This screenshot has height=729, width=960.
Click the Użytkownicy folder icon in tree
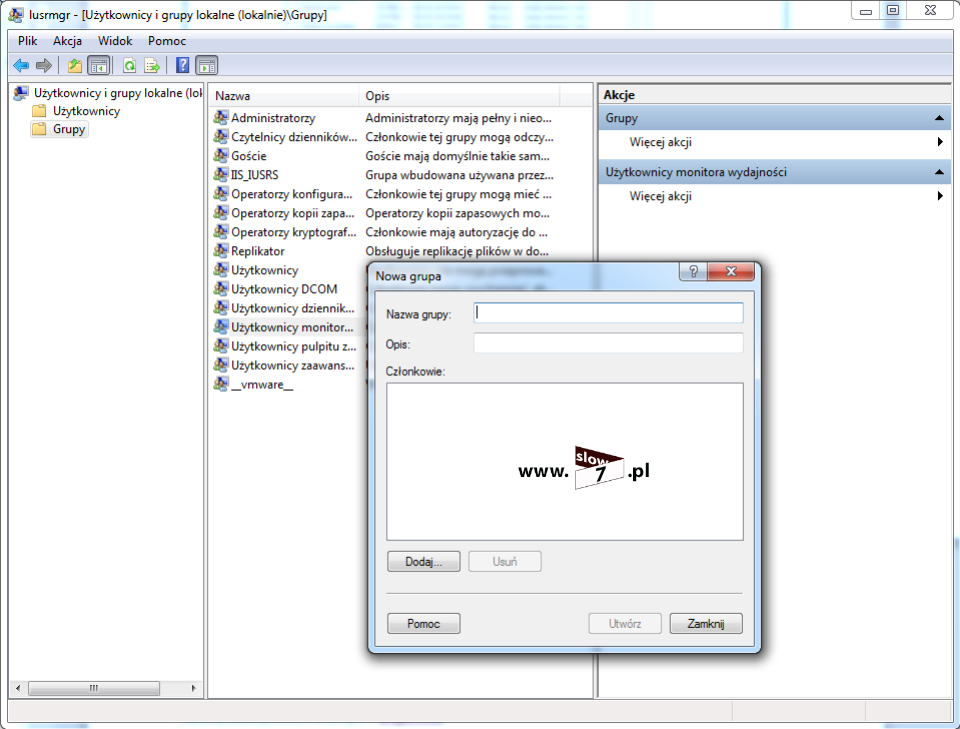39,111
